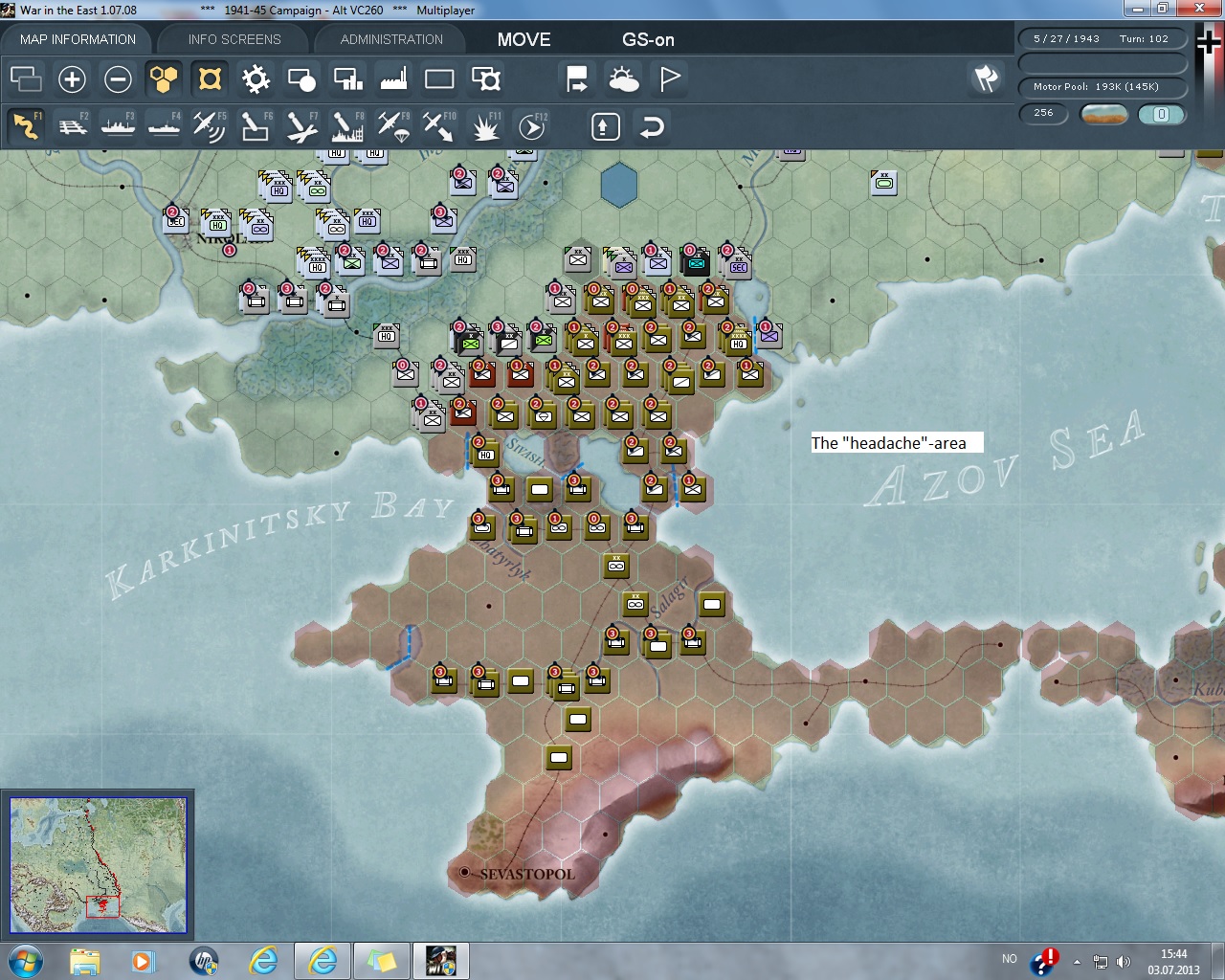
Task: Open the ADMINISTRATION tab
Action: pos(391,39)
